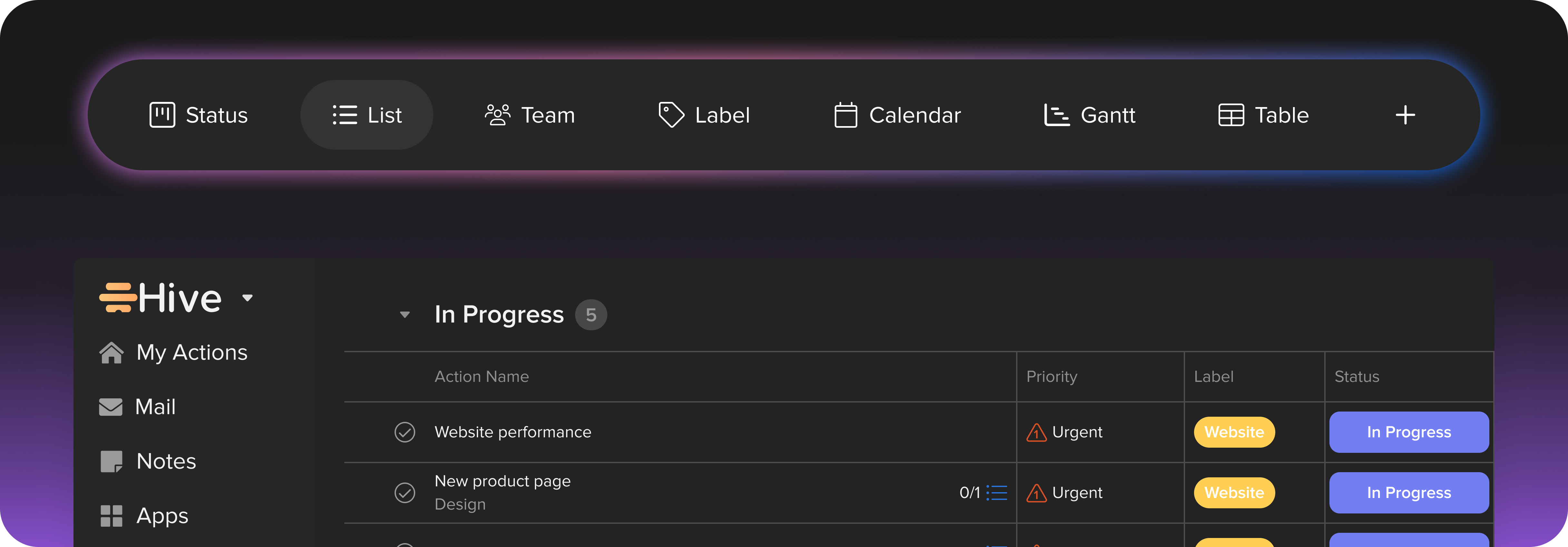This screenshot has height=547, width=1568.
Task: Switch to the Status view tab
Action: tap(199, 115)
